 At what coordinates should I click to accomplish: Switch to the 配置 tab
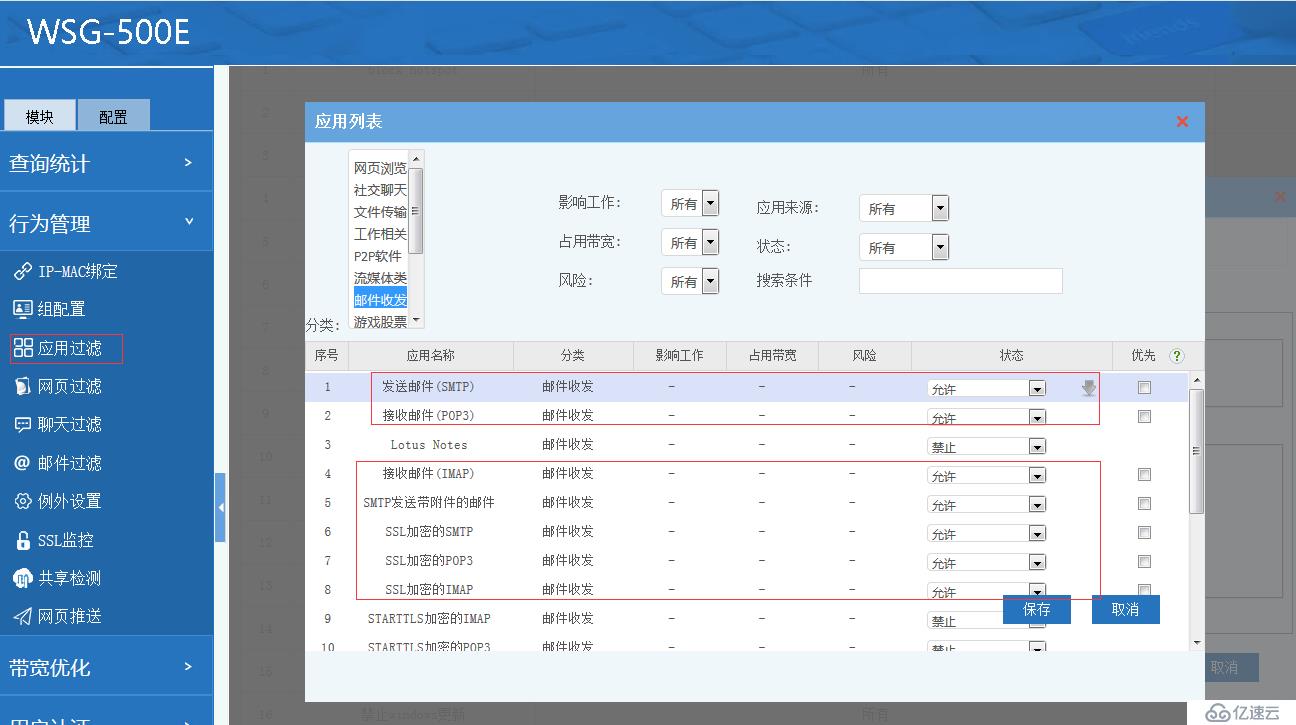pos(113,116)
